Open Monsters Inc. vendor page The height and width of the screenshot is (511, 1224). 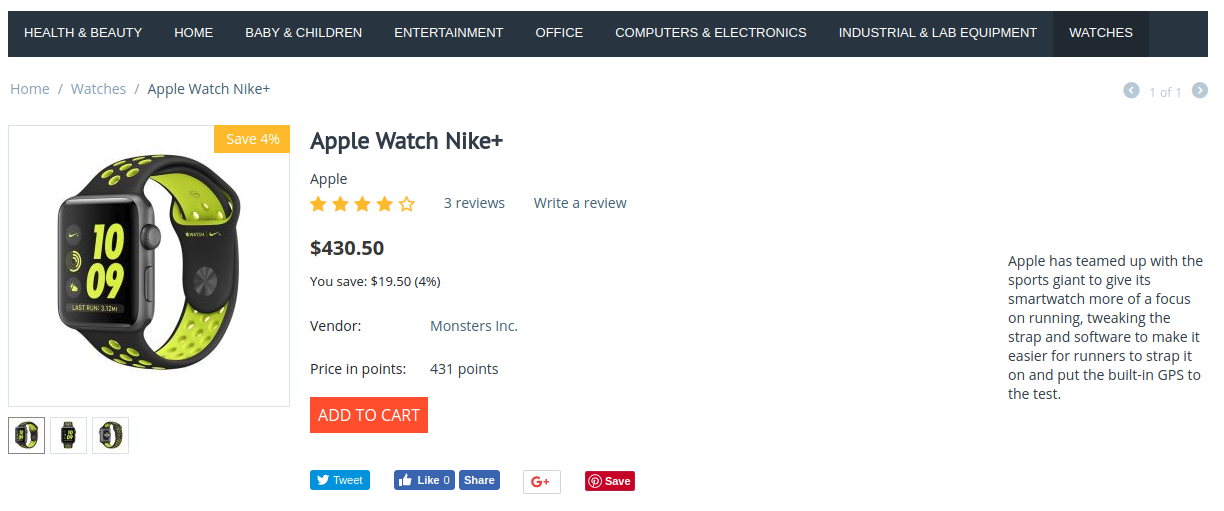click(x=474, y=326)
